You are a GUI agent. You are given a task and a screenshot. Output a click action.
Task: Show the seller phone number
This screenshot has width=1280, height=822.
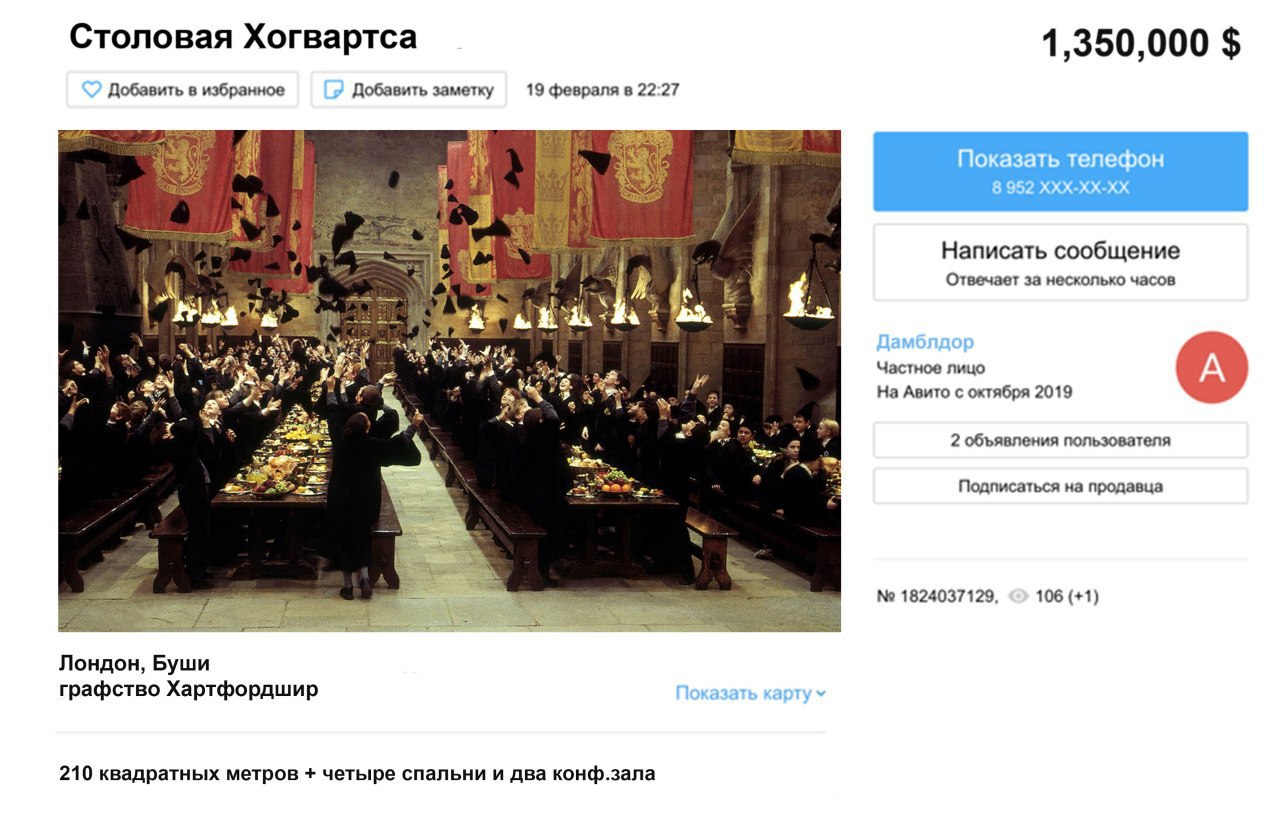tap(1060, 172)
